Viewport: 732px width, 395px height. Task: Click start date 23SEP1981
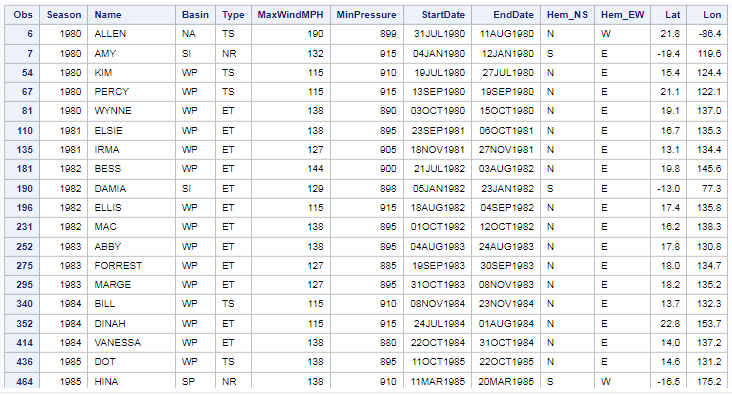tap(438, 131)
